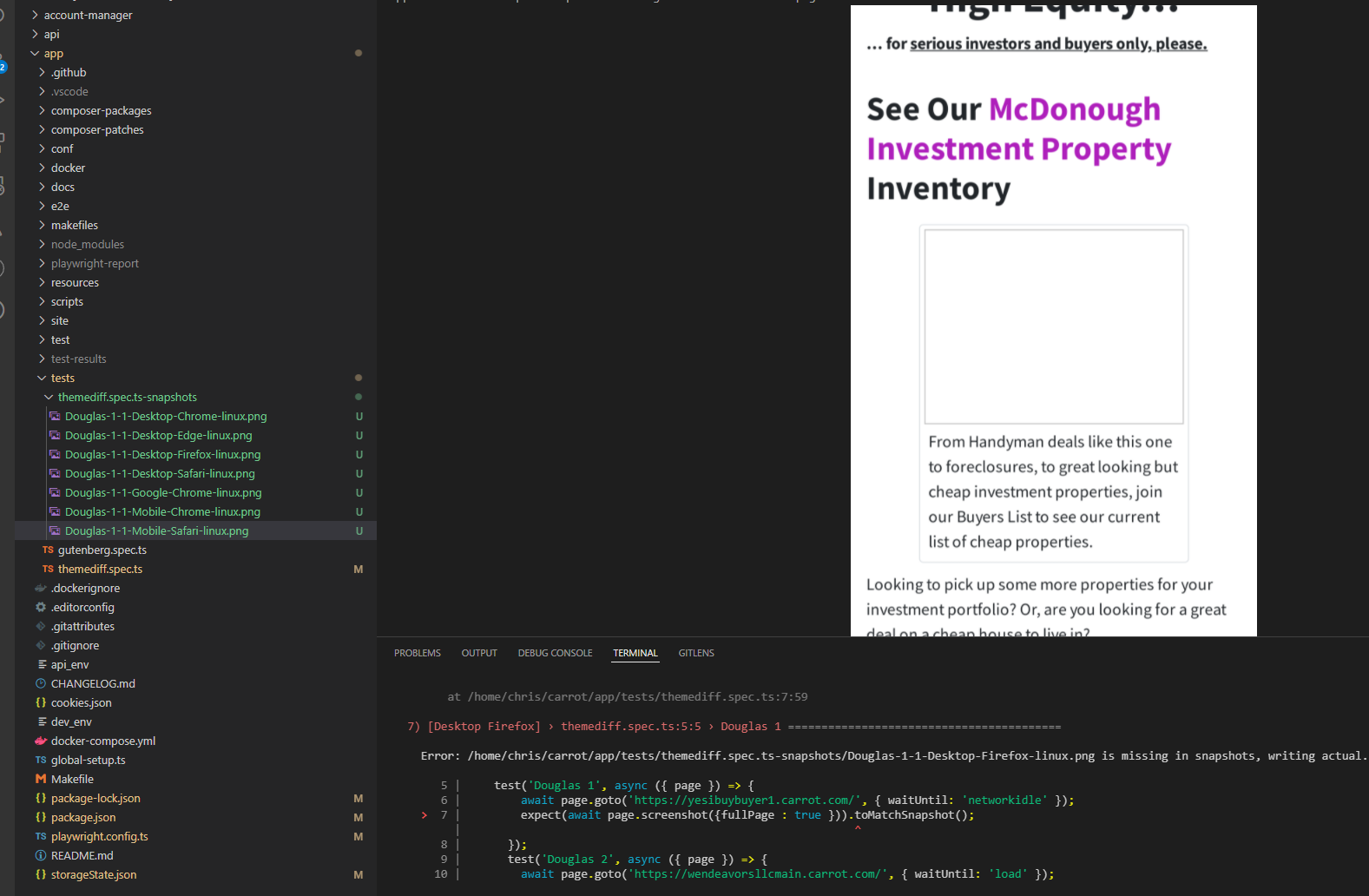Expand the api folder chevron
This screenshot has height=896, width=1369.
click(x=35, y=34)
